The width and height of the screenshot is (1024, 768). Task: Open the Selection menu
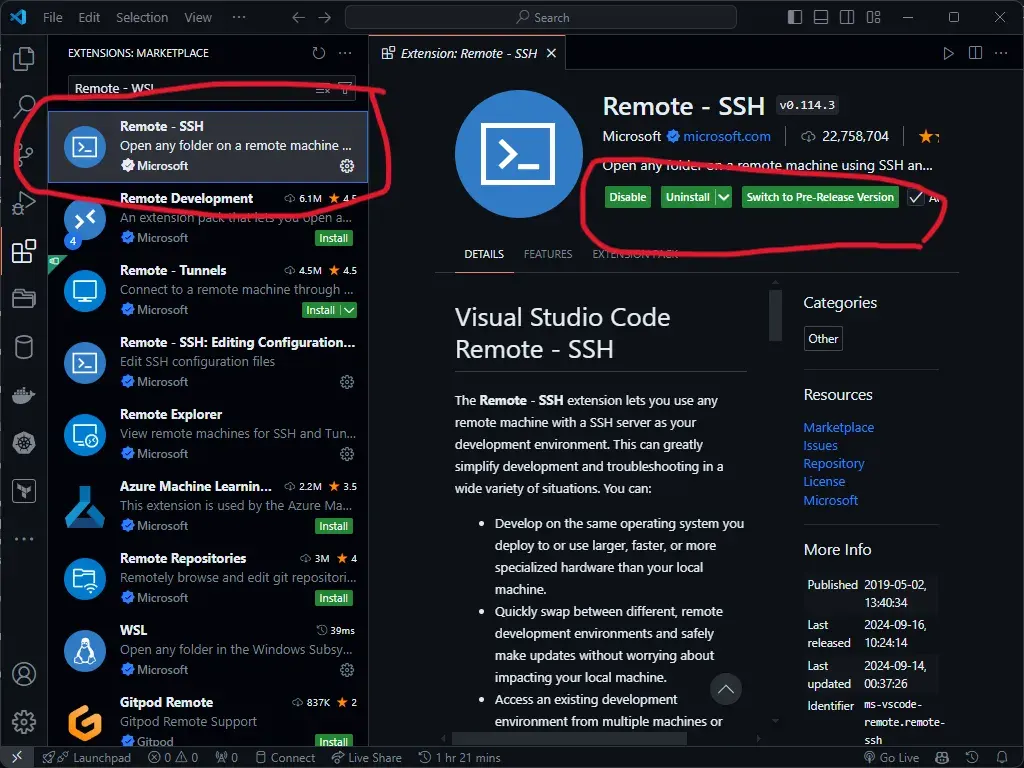click(x=142, y=18)
